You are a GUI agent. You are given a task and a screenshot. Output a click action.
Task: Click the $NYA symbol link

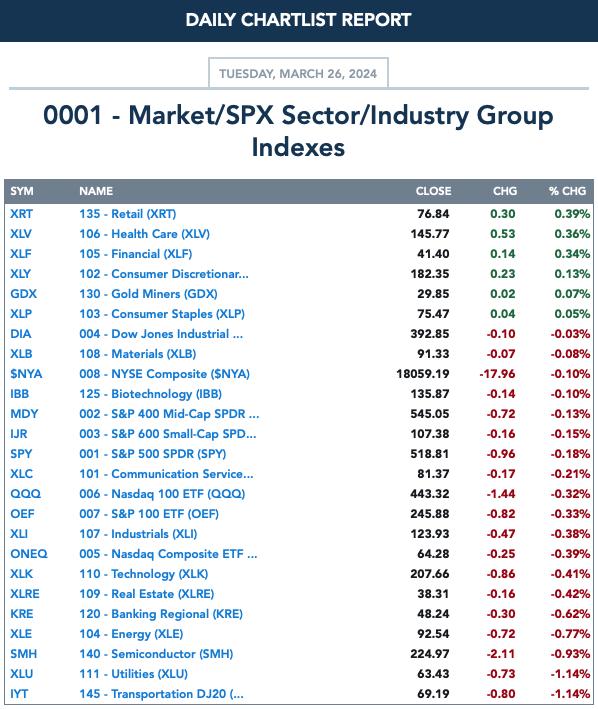[x=26, y=374]
